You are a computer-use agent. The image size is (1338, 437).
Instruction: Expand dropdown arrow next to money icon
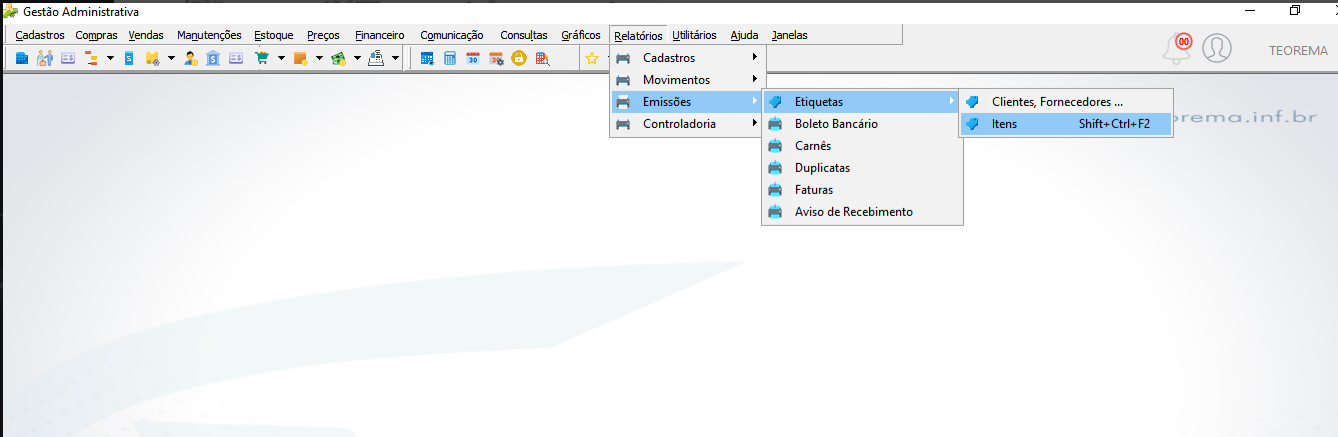click(357, 59)
